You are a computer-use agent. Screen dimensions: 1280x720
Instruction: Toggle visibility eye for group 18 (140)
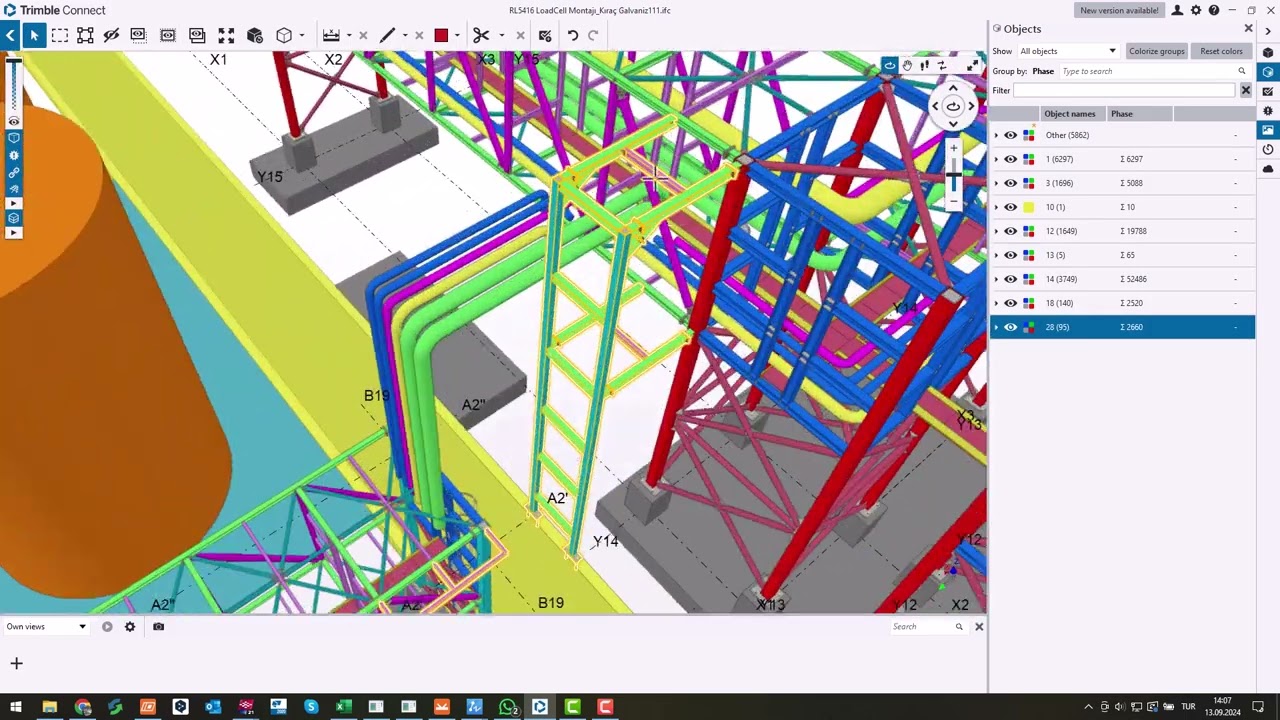click(x=1011, y=303)
